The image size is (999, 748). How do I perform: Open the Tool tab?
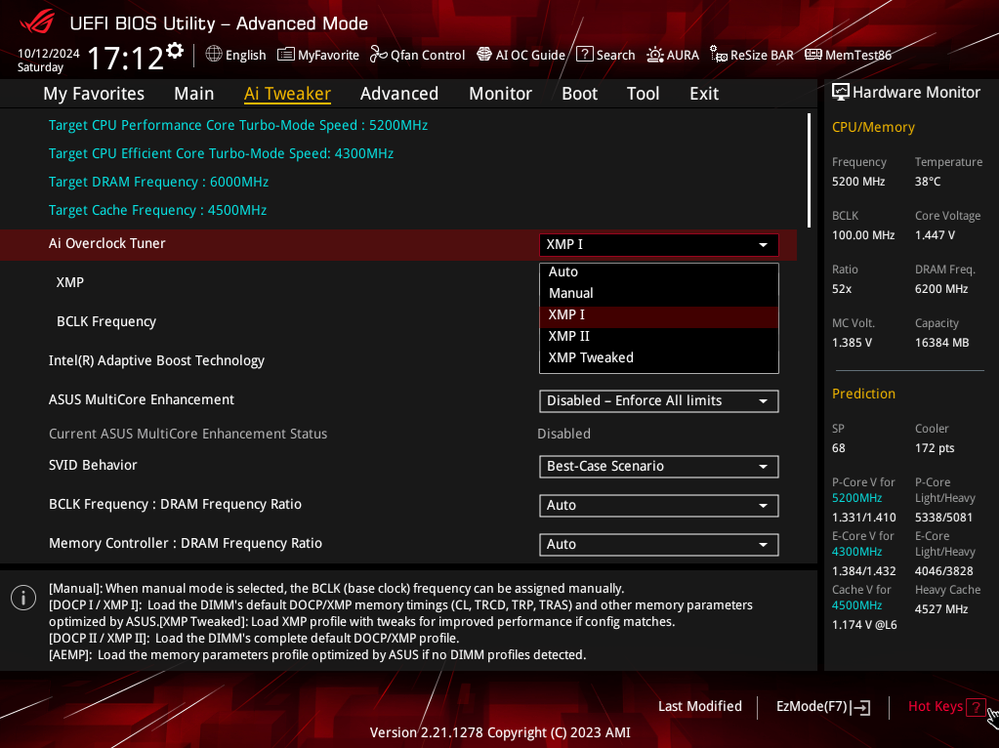coord(643,94)
